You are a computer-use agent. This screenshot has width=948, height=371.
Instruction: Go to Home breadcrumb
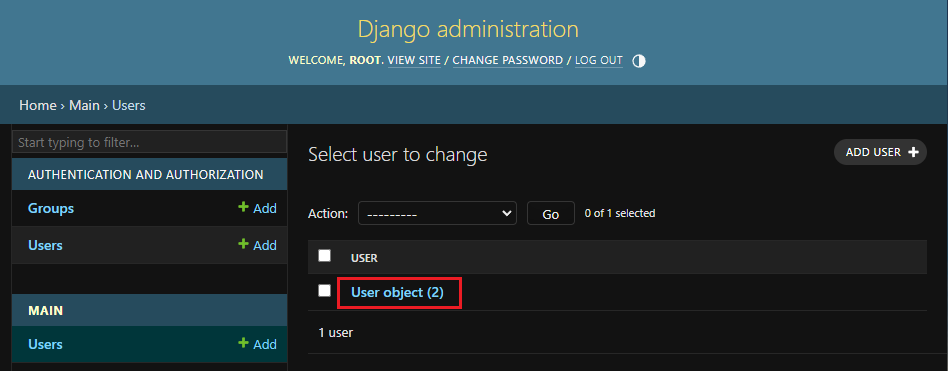point(37,105)
